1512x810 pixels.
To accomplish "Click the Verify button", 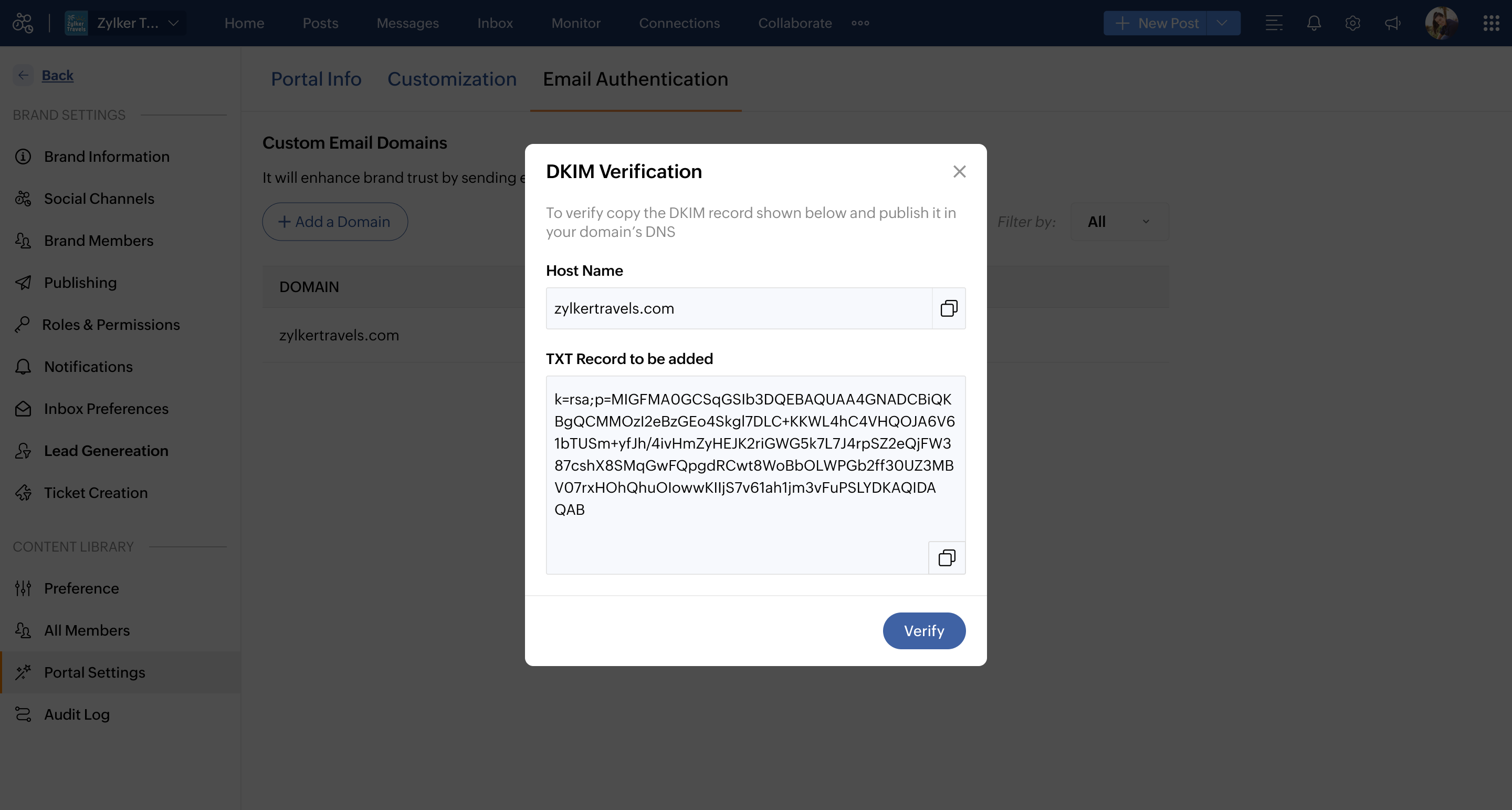I will pyautogui.click(x=923, y=631).
